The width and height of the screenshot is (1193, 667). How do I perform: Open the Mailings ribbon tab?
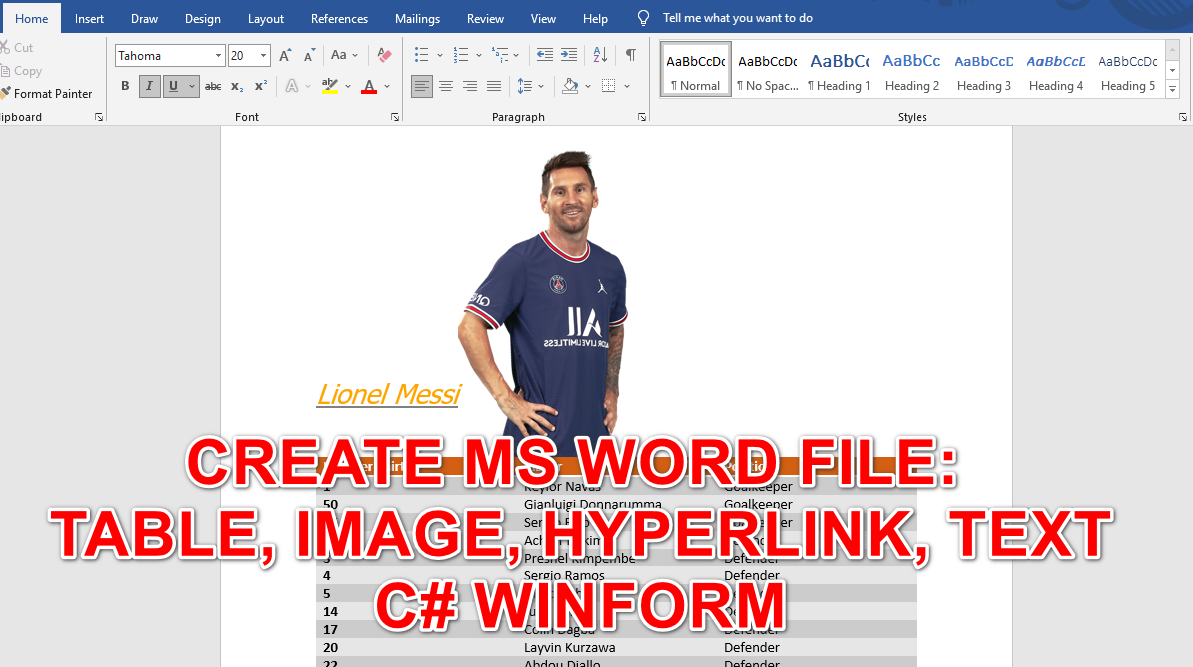point(417,18)
